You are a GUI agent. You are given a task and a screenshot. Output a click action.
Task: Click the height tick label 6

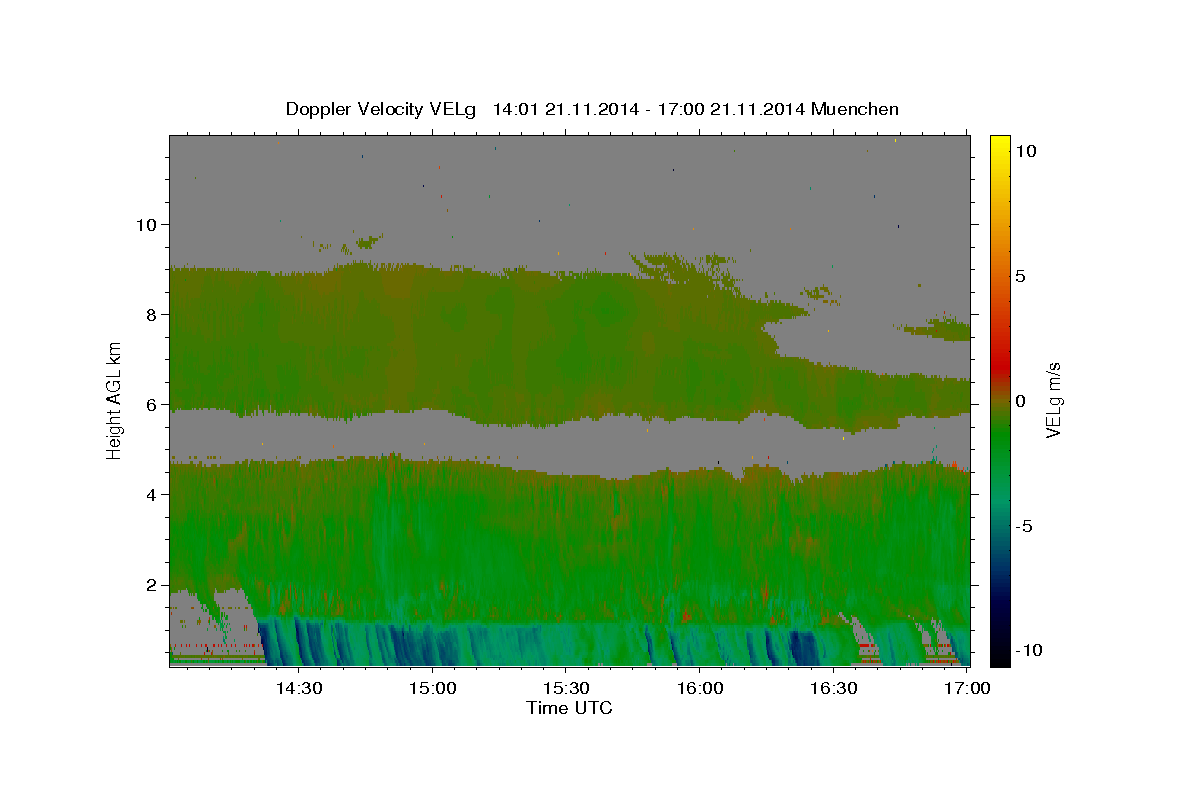[x=152, y=405]
